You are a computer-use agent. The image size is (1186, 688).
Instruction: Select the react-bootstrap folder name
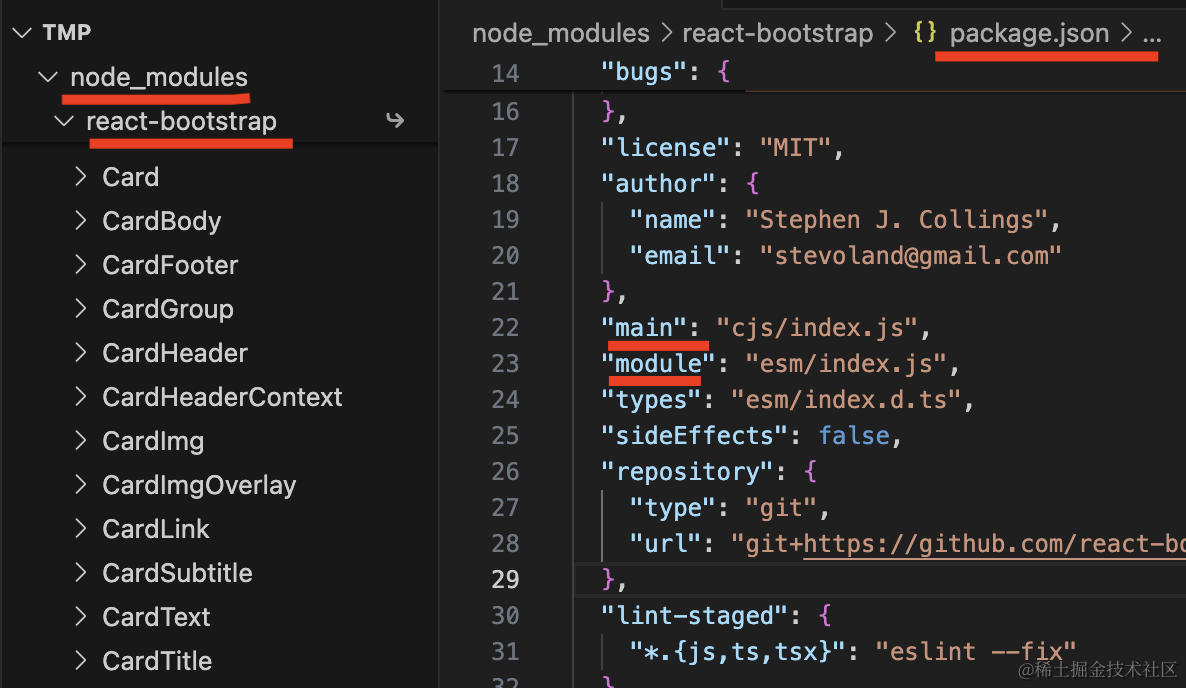182,121
